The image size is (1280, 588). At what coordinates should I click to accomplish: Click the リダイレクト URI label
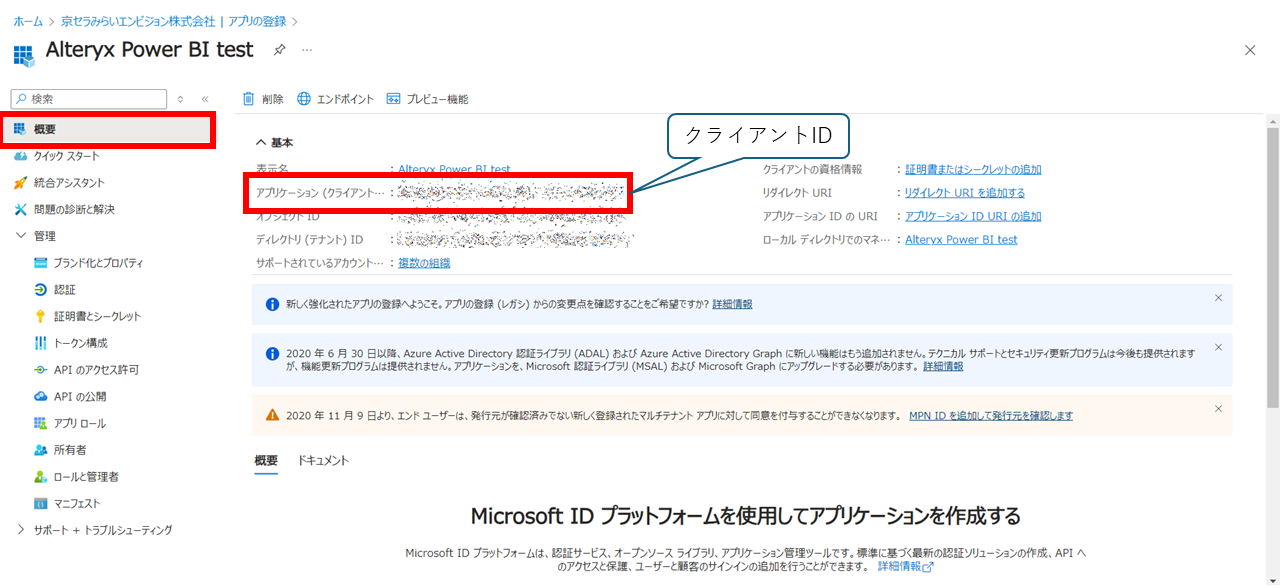[797, 193]
